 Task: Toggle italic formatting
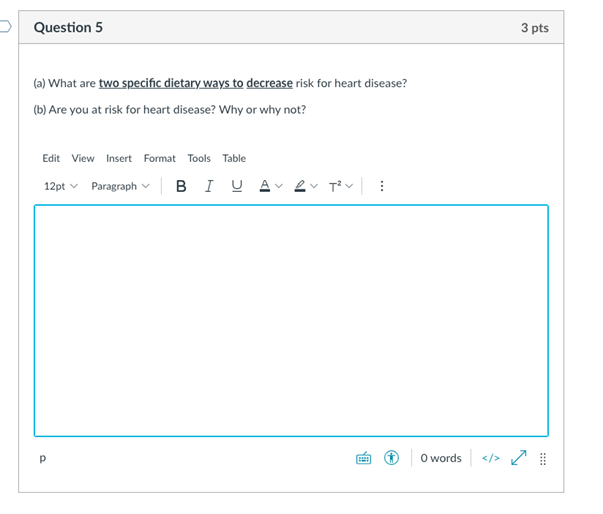[209, 186]
